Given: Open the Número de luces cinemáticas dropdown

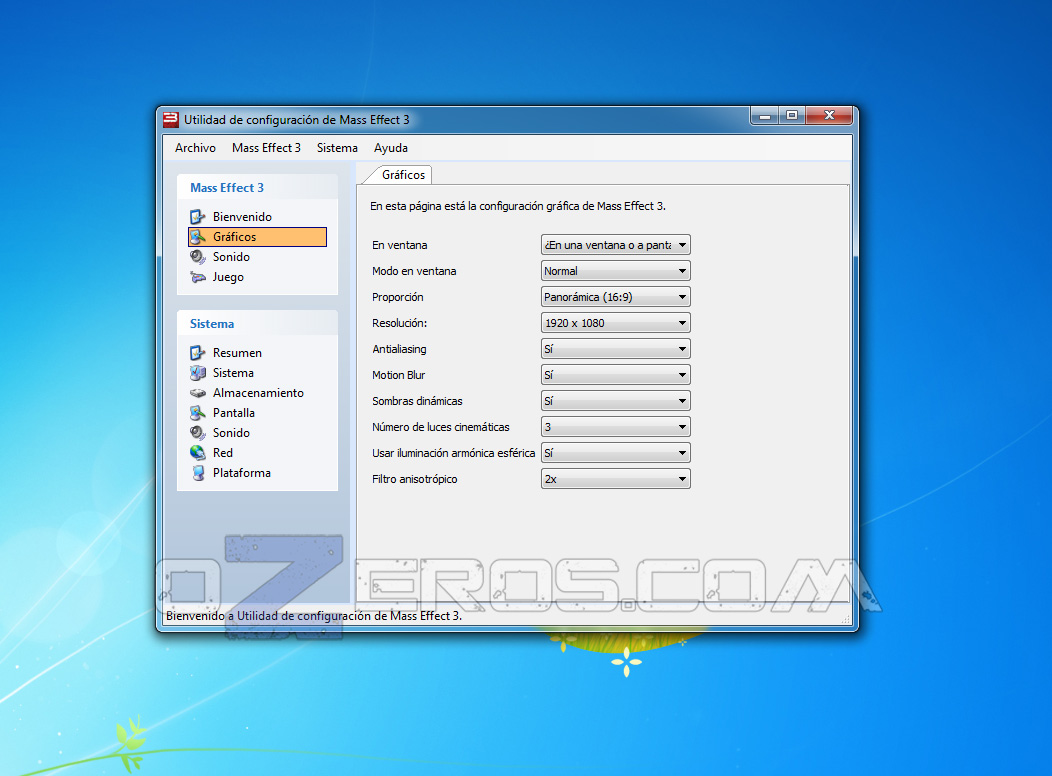Looking at the screenshot, I should coord(615,427).
